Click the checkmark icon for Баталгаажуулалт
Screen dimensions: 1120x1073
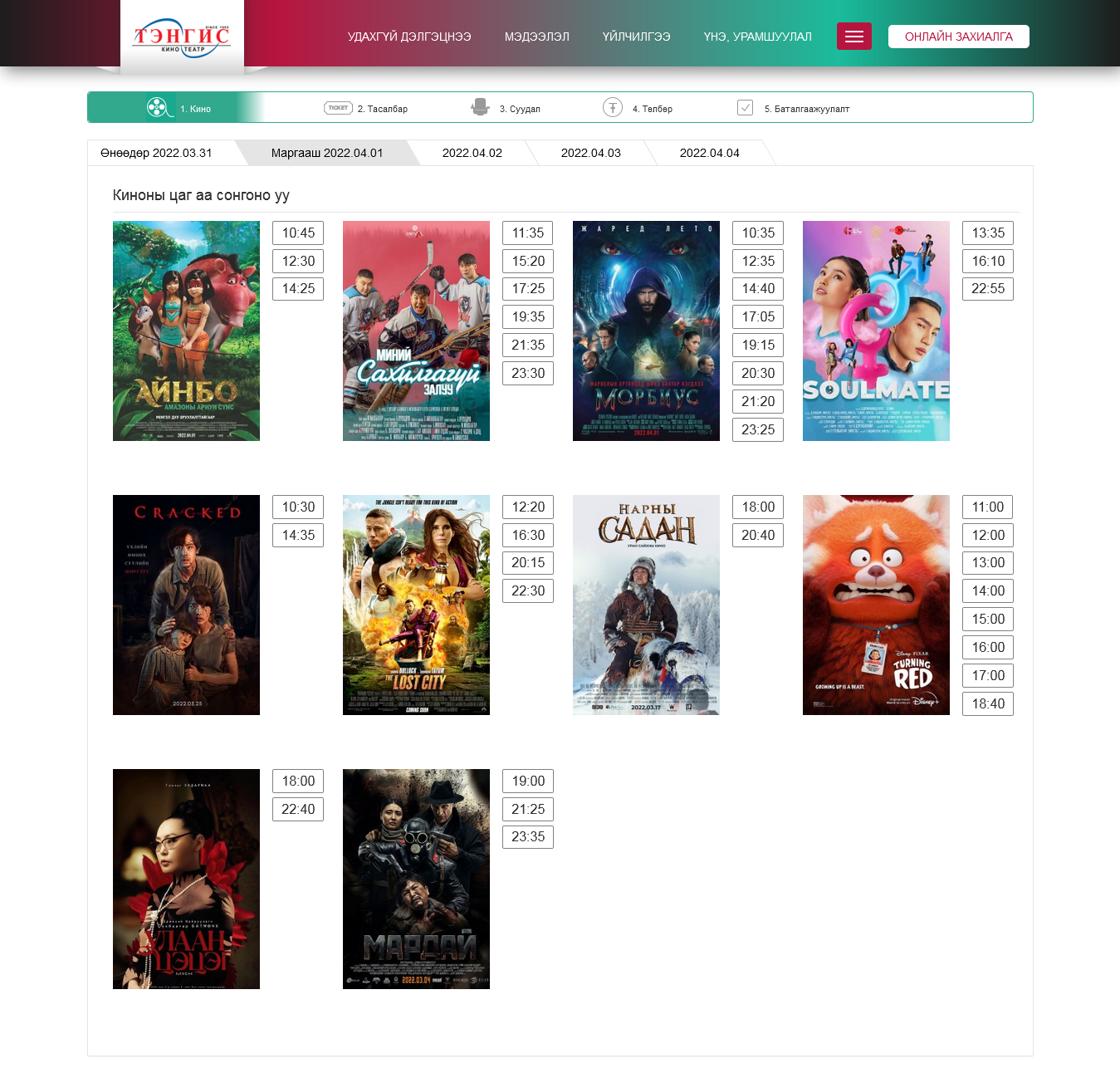tap(745, 108)
